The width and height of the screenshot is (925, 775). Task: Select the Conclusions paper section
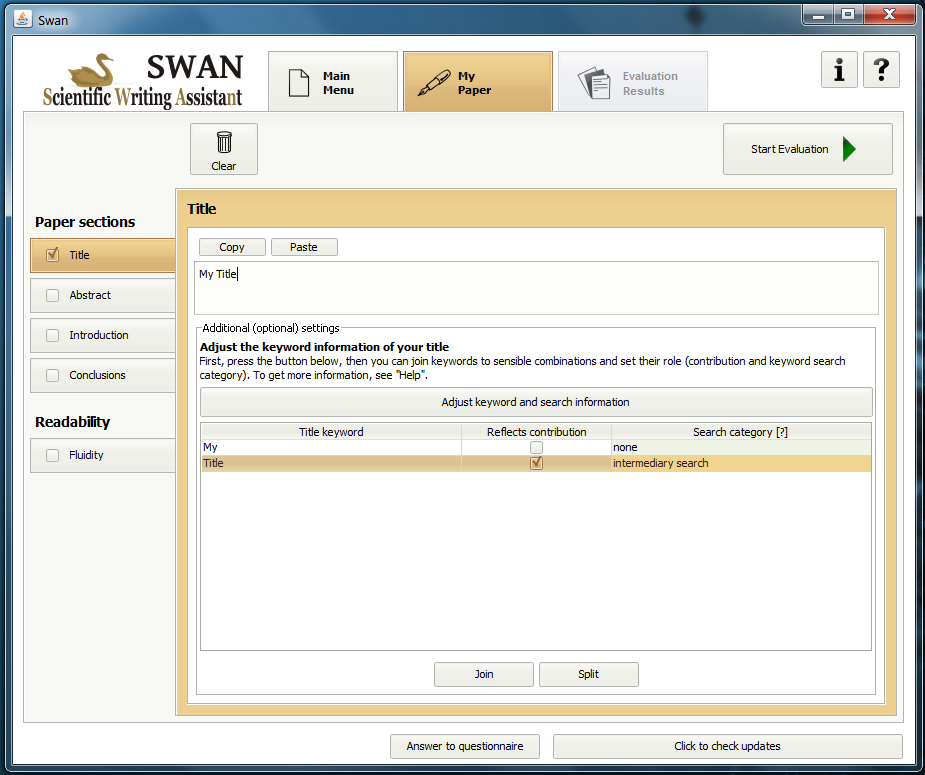coord(103,375)
